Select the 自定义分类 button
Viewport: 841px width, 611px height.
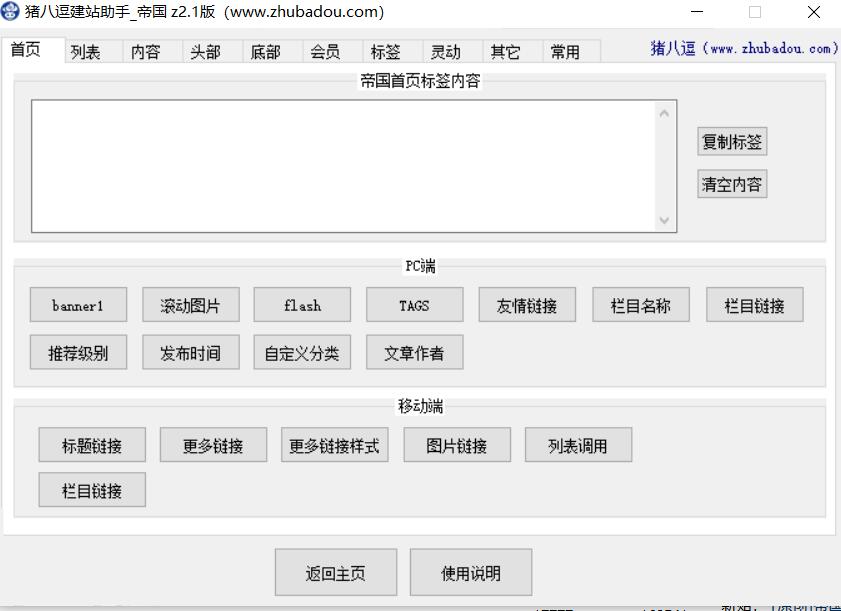coord(302,353)
